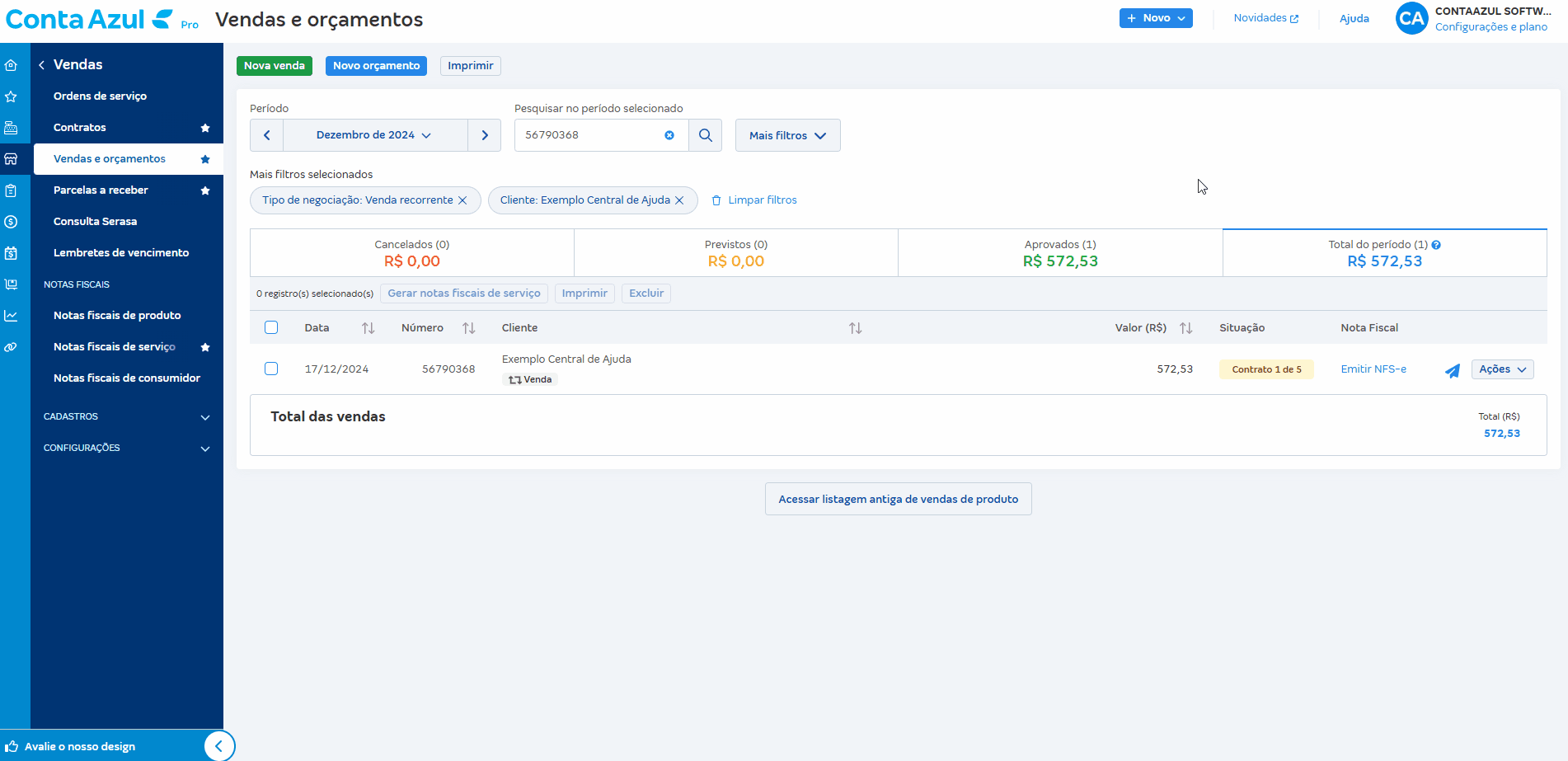The width and height of the screenshot is (1568, 761).
Task: Open the home icon in the left rail
Action: click(11, 65)
